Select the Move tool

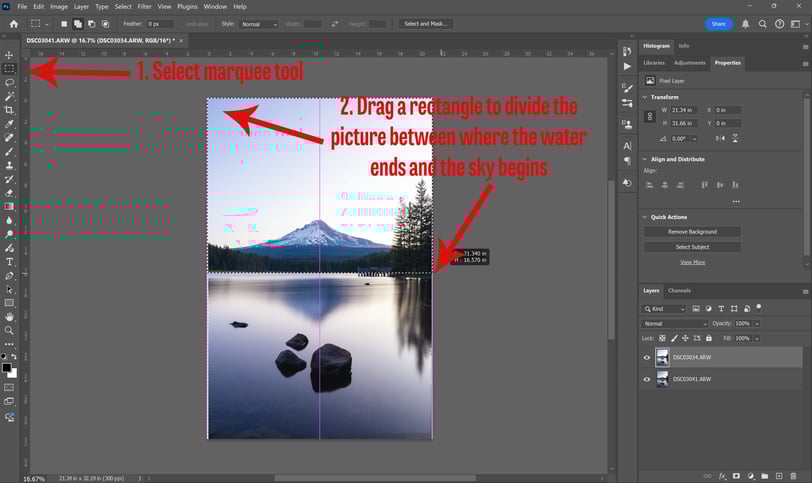9,55
